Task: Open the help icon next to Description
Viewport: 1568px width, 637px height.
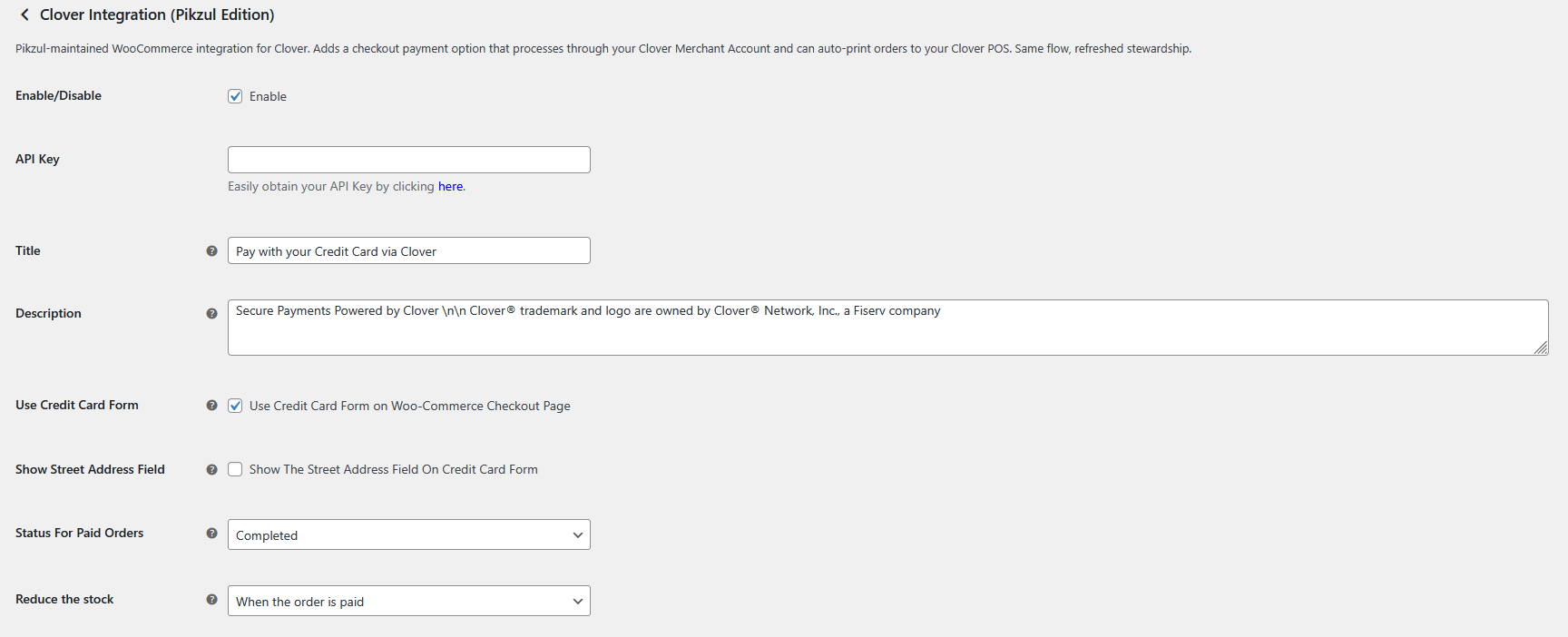Action: [x=211, y=313]
